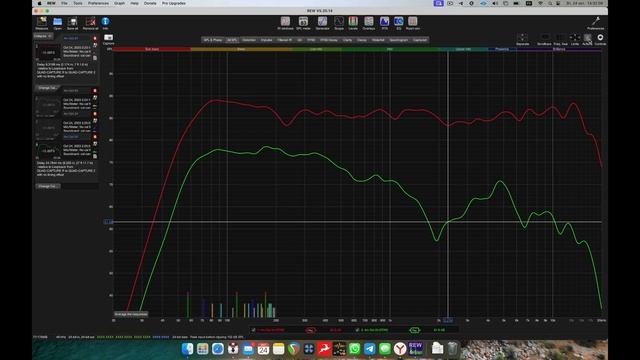Open Telegram from the Dock

(370, 349)
